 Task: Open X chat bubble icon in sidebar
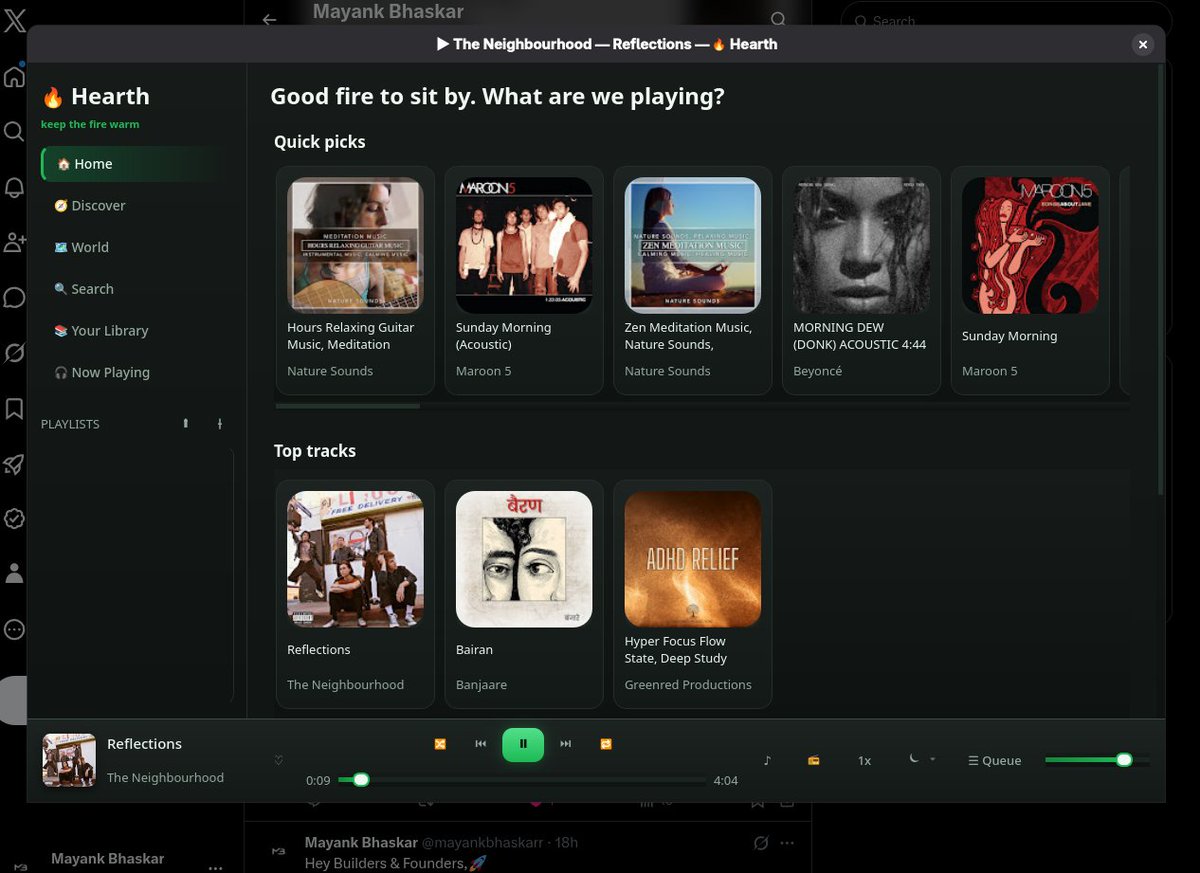tap(14, 298)
